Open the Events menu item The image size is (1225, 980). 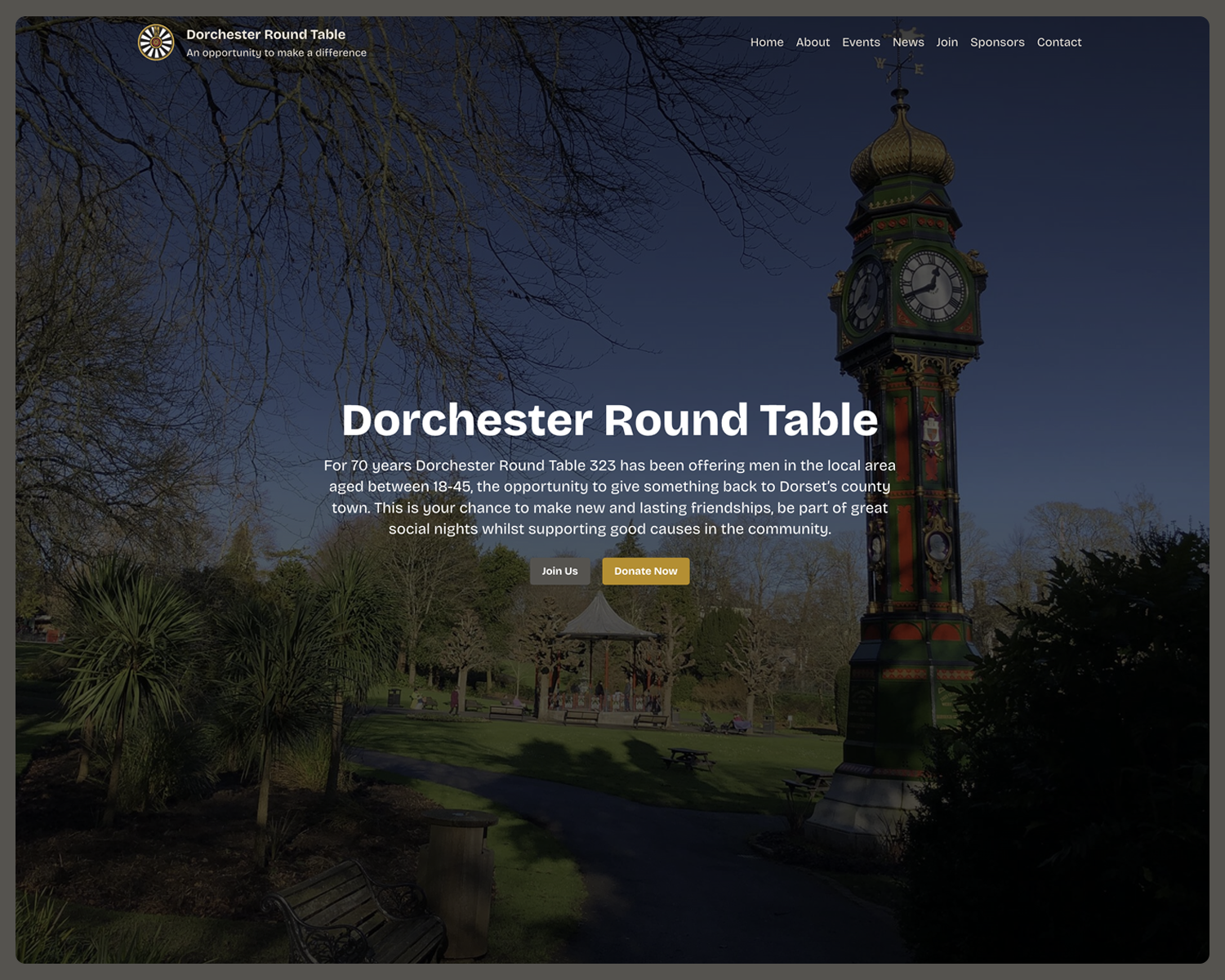[861, 42]
